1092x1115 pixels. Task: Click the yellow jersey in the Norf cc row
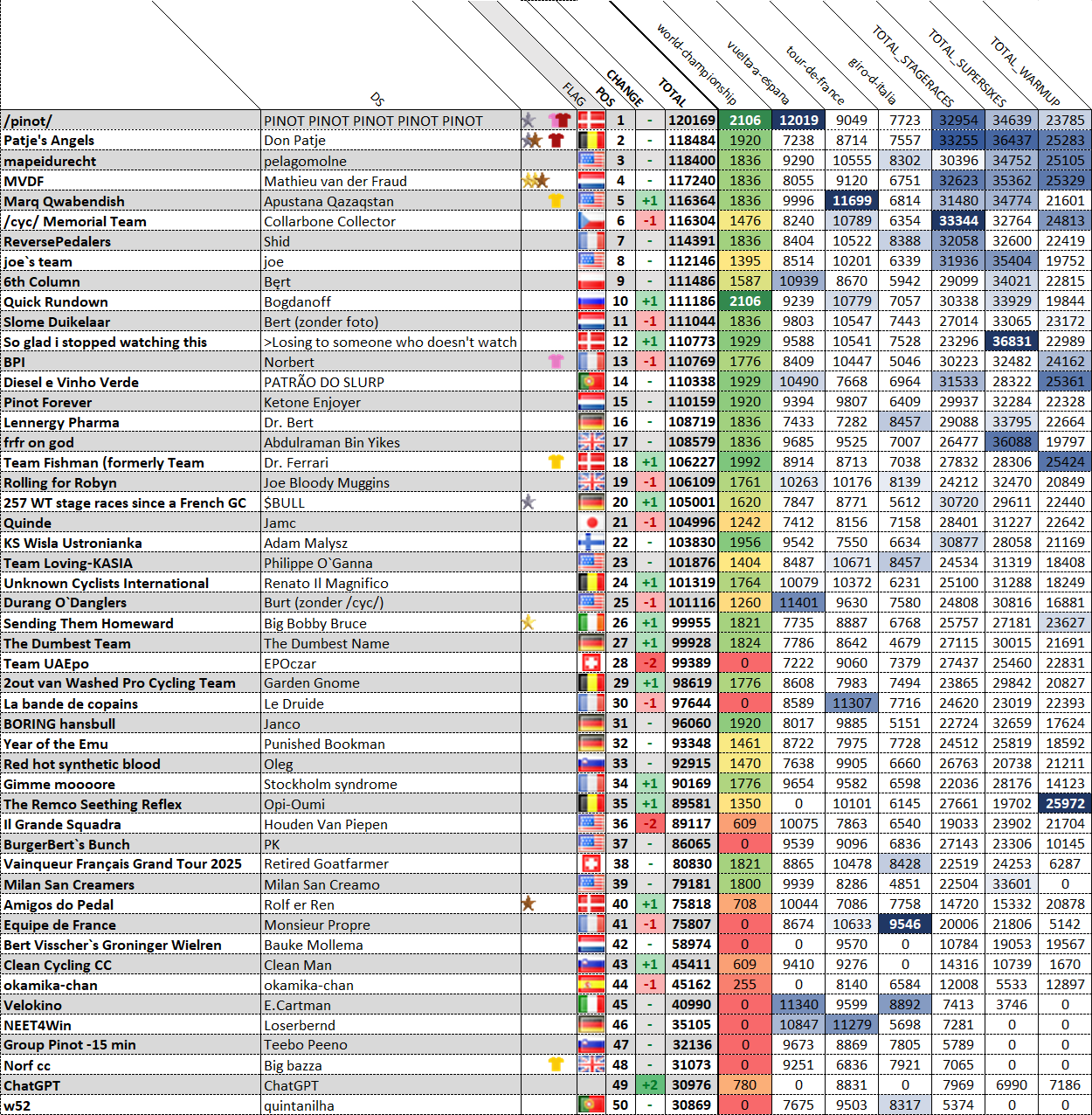(x=556, y=1064)
